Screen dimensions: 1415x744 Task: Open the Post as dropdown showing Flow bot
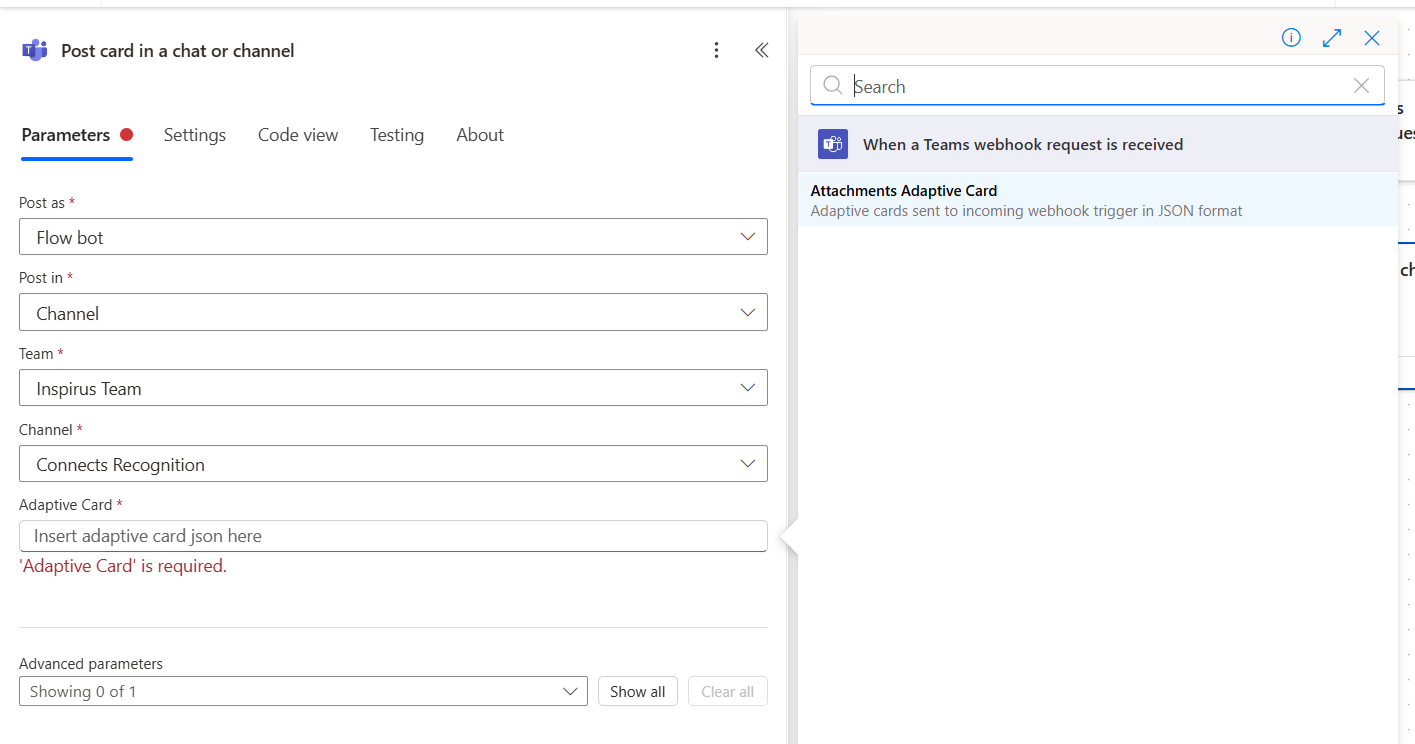393,237
